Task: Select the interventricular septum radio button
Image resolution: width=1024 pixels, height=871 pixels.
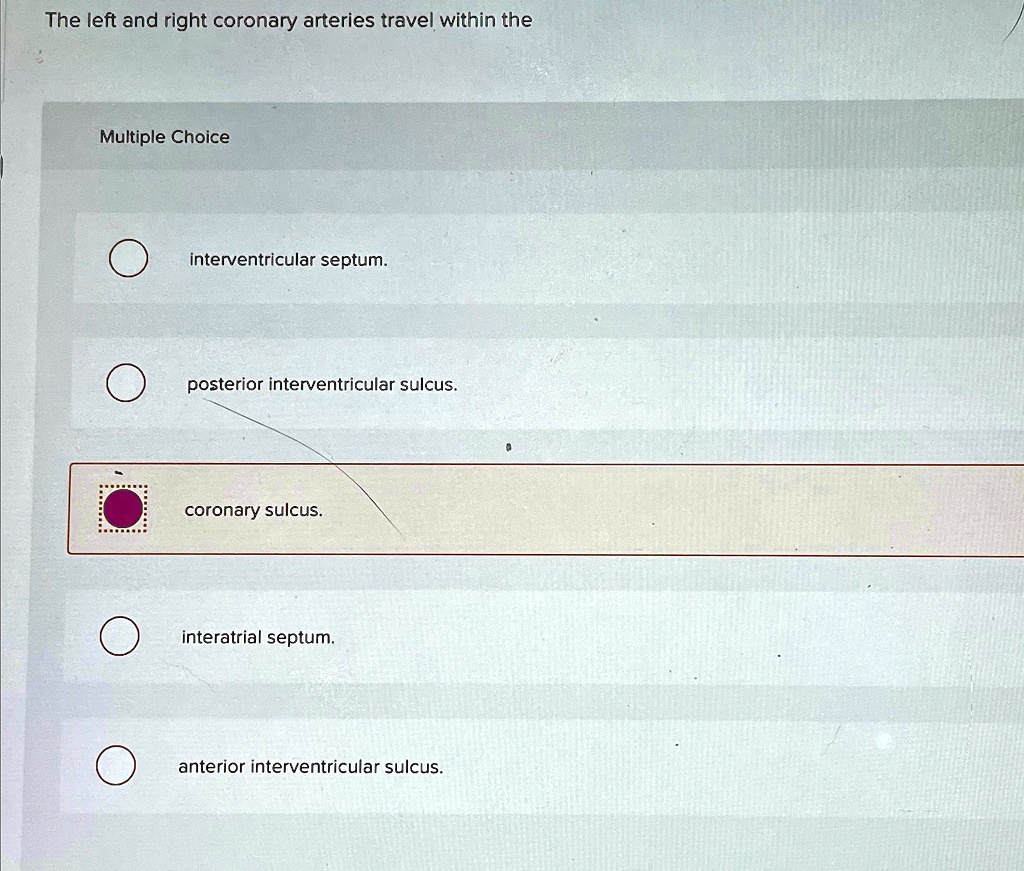Action: tap(126, 258)
